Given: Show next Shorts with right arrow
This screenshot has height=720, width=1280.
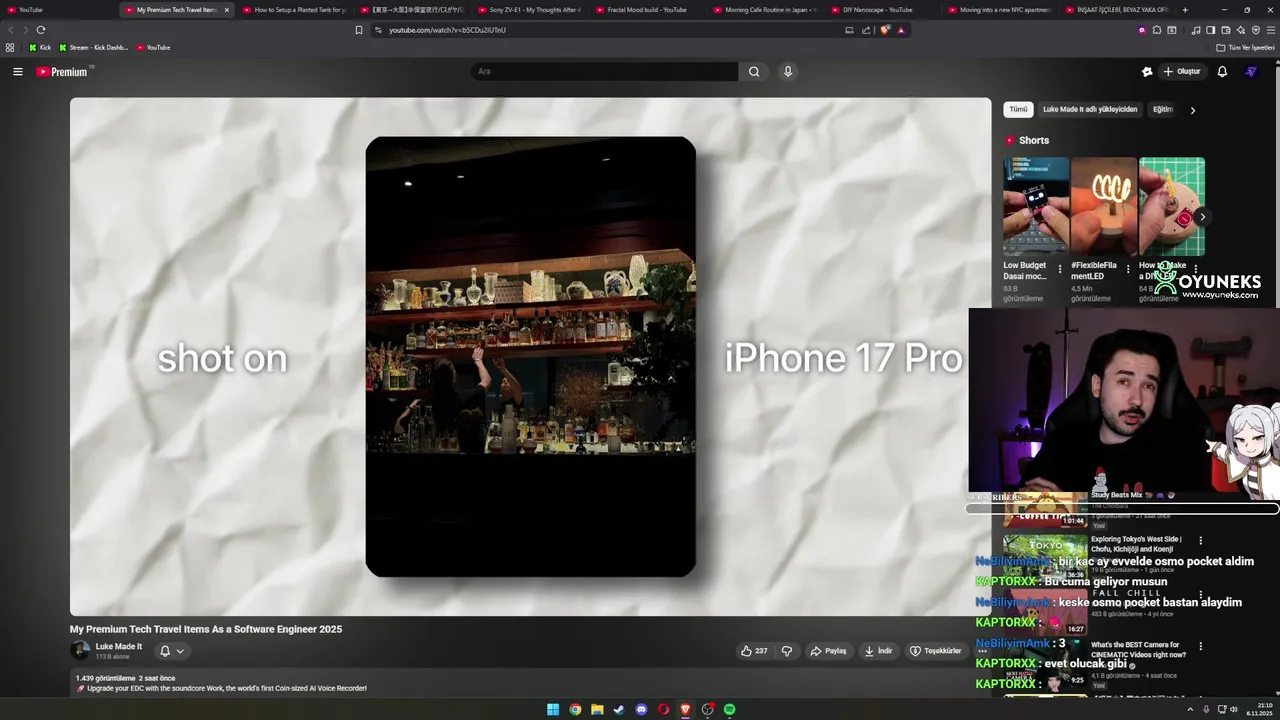Looking at the screenshot, I should click(1202, 217).
